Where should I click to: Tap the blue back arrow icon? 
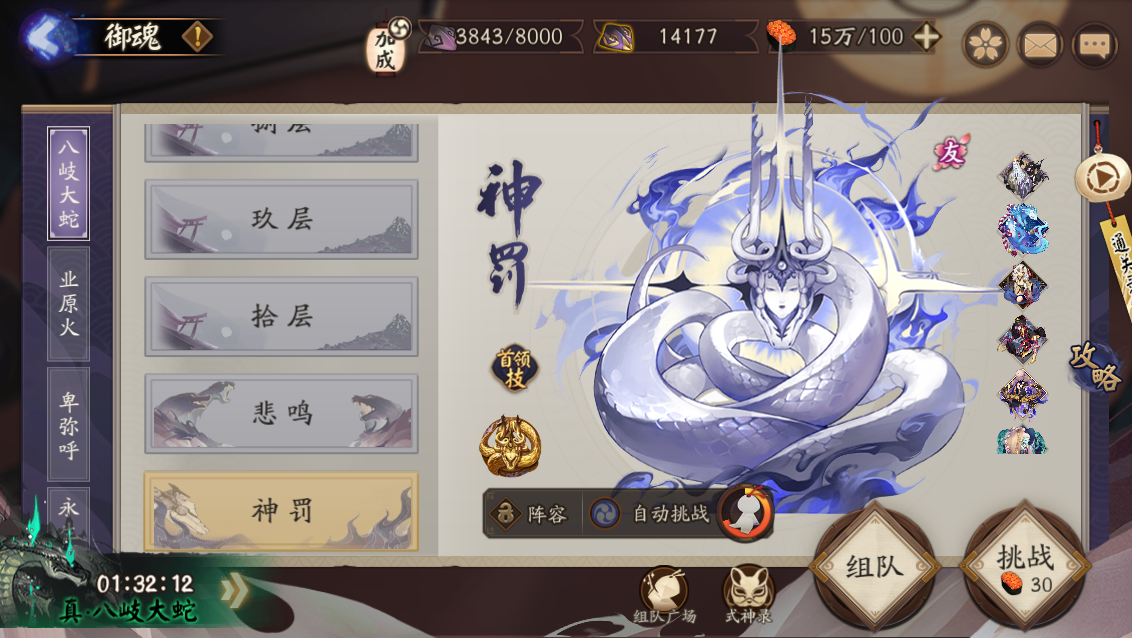pos(47,37)
